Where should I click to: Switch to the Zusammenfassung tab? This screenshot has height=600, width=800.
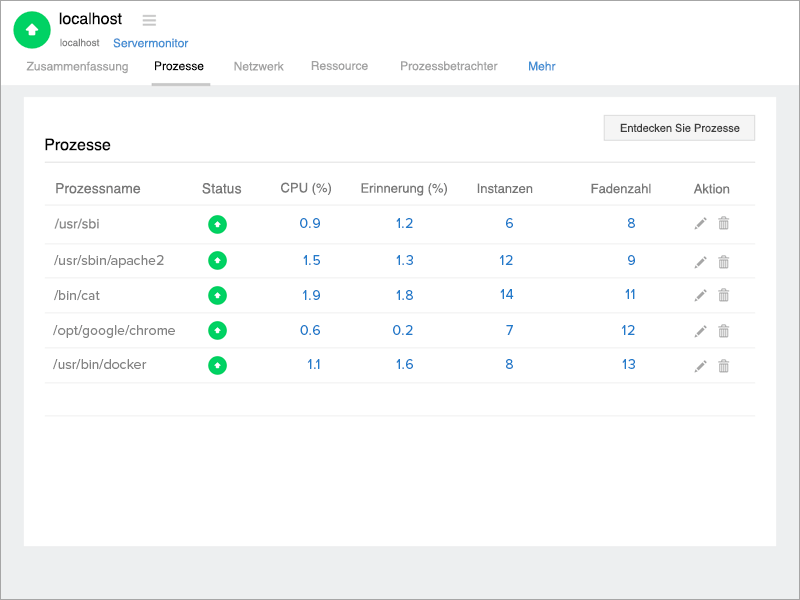(77, 66)
